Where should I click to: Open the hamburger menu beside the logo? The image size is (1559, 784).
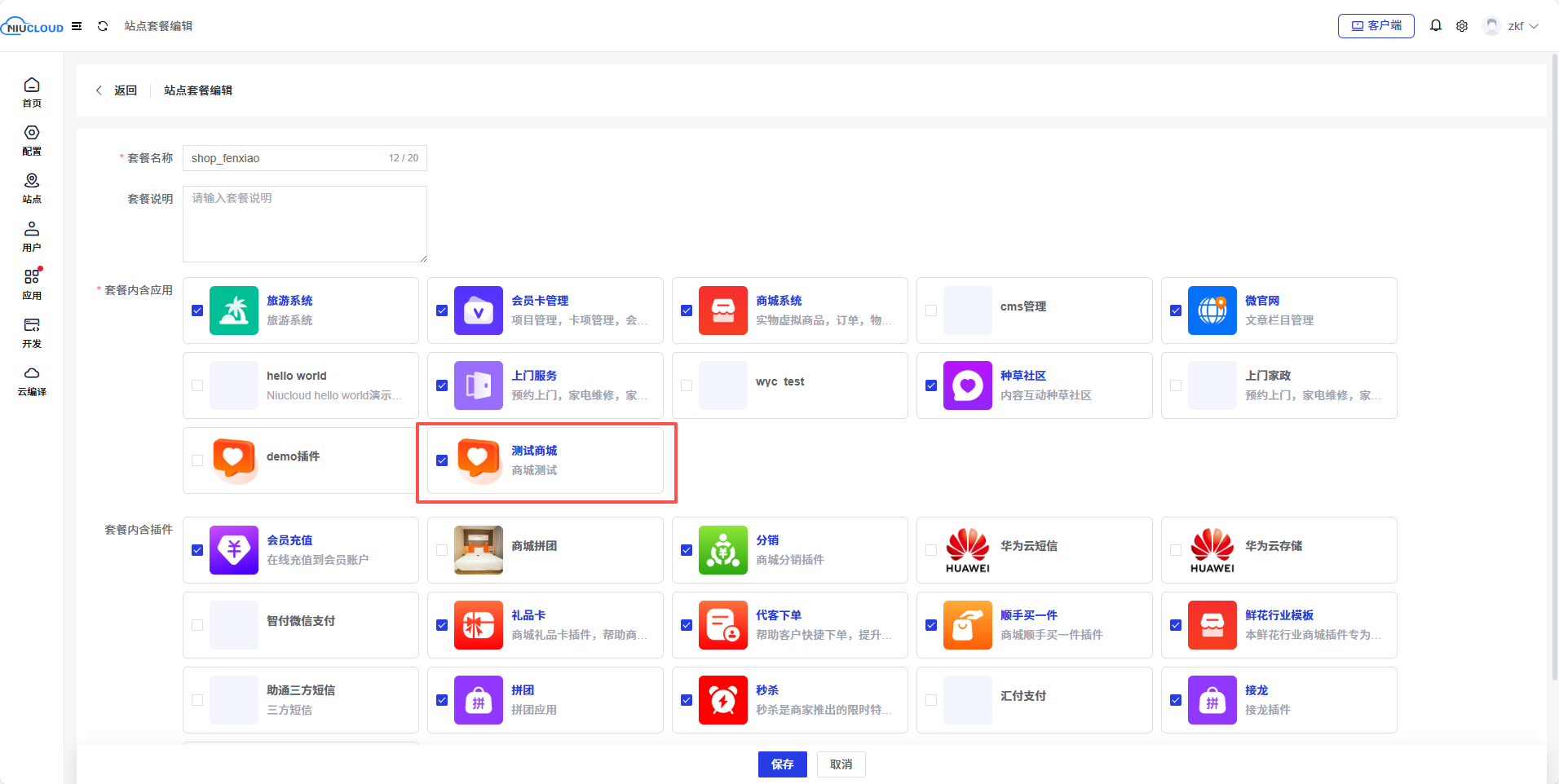(77, 25)
